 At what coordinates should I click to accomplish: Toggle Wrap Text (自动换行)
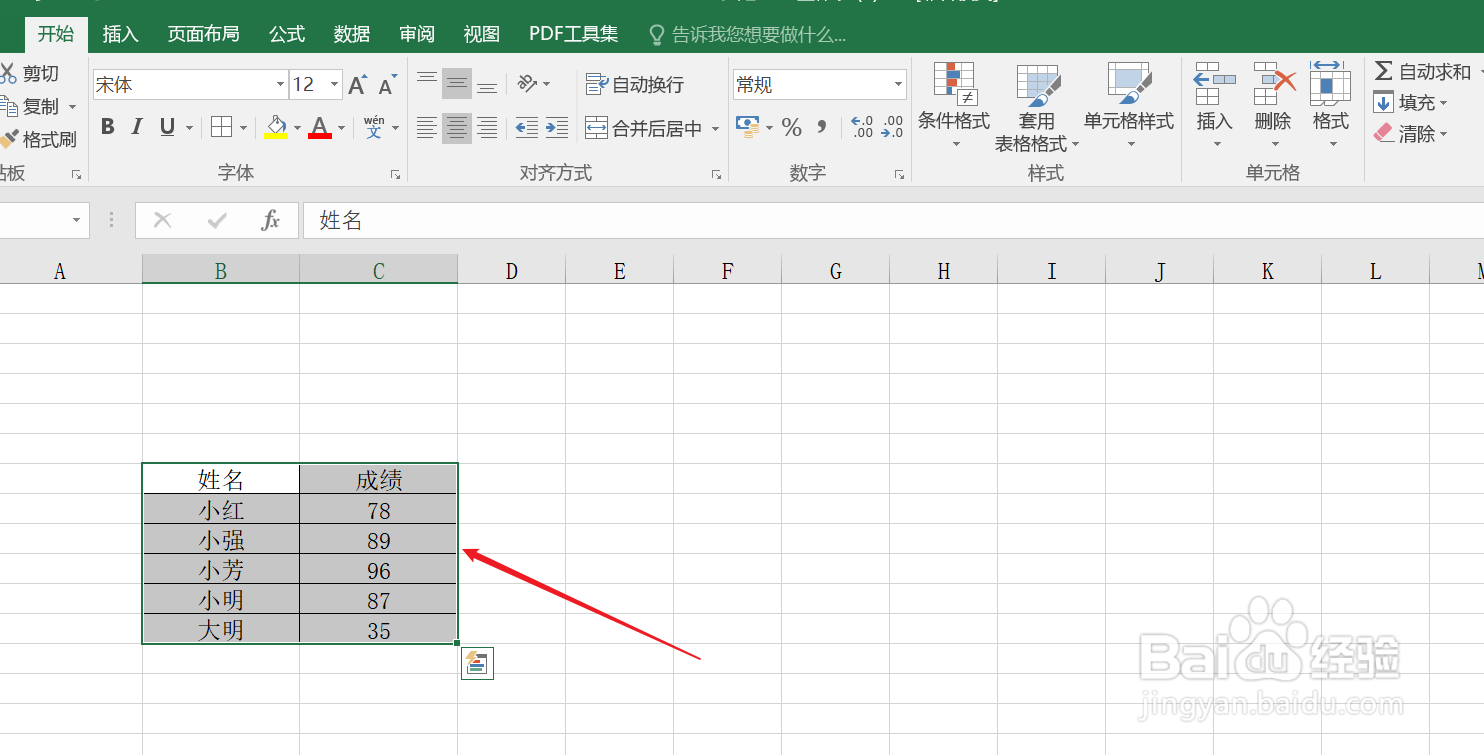point(635,85)
